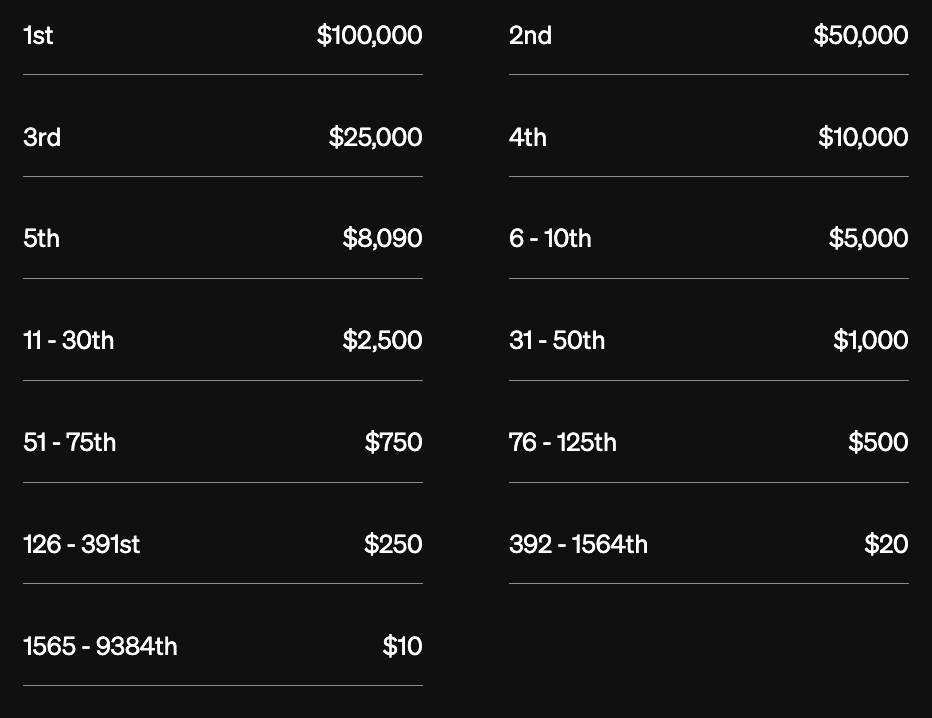The width and height of the screenshot is (932, 718).
Task: Select the 4th place label
Action: click(527, 137)
